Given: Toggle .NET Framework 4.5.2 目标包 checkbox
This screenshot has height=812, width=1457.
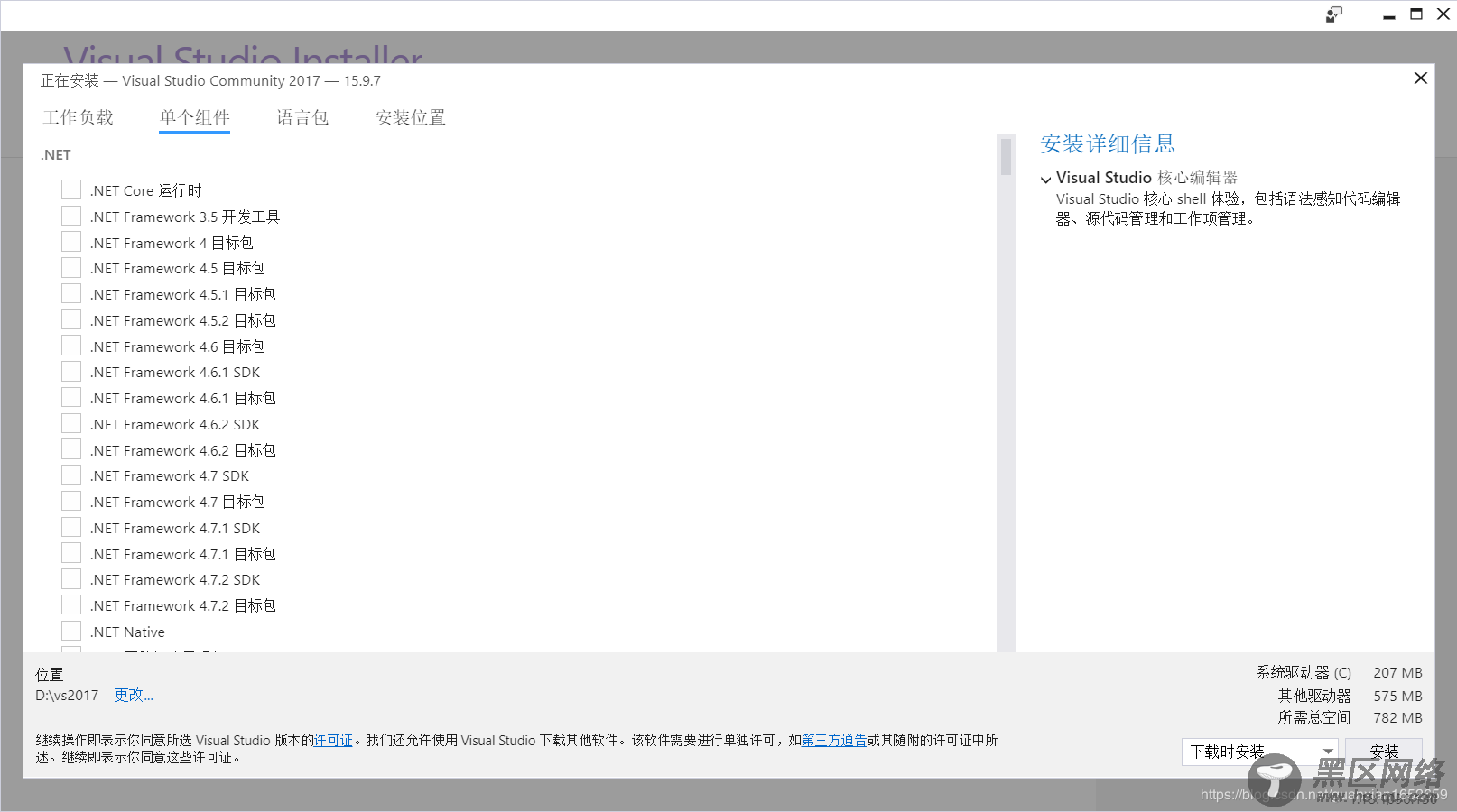Looking at the screenshot, I should click(71, 319).
